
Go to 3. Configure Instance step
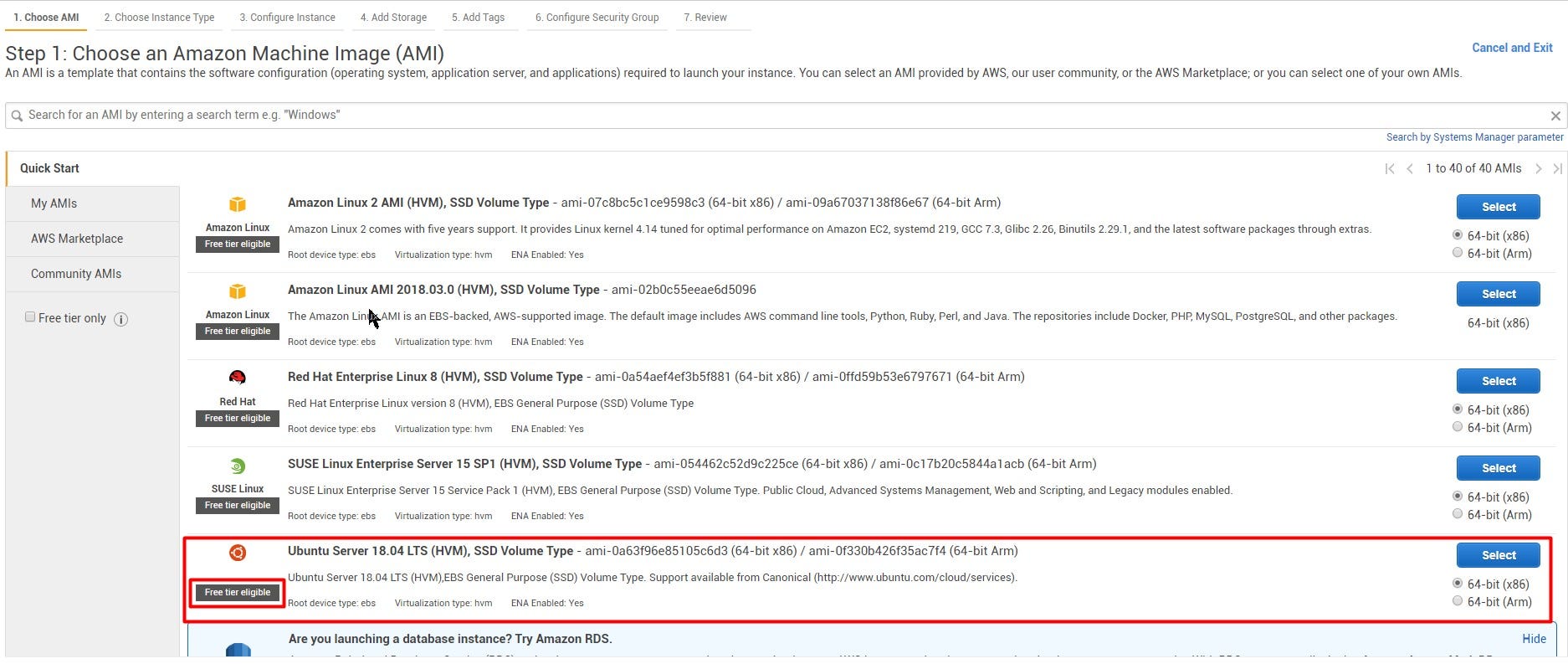point(287,17)
